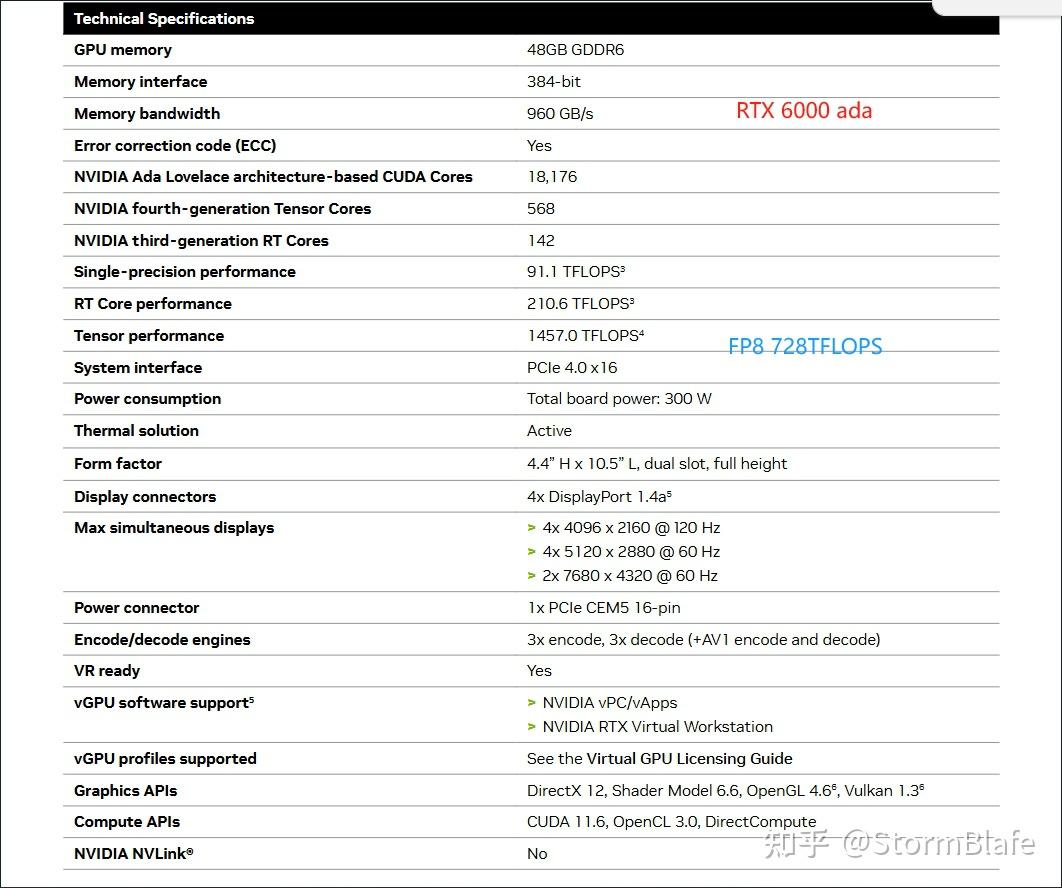1062x888 pixels.
Task: Click the Virtual GPU Licensing Guide link
Action: point(689,759)
